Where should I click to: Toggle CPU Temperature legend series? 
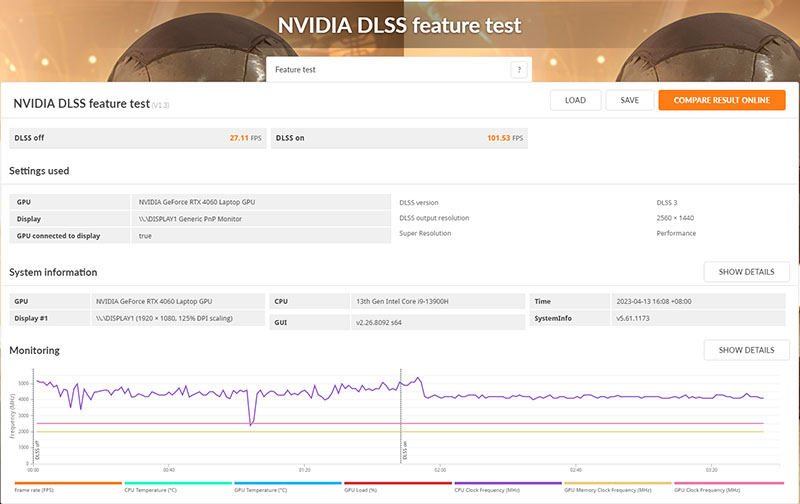tap(176, 484)
